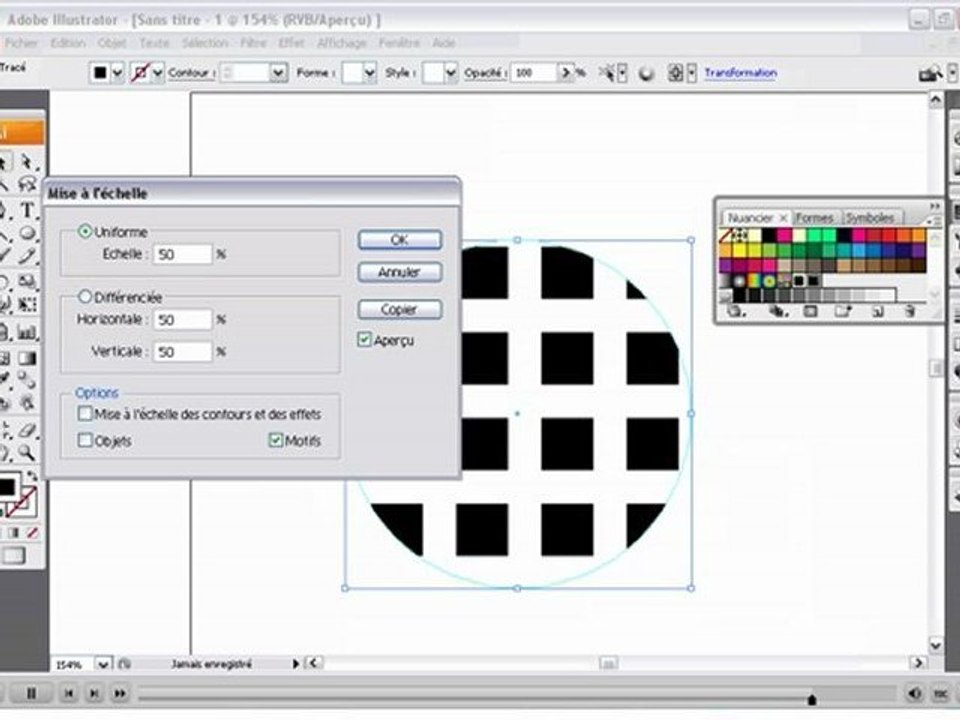This screenshot has width=960, height=720.
Task: Select the Column Graph tool
Action: tap(28, 332)
